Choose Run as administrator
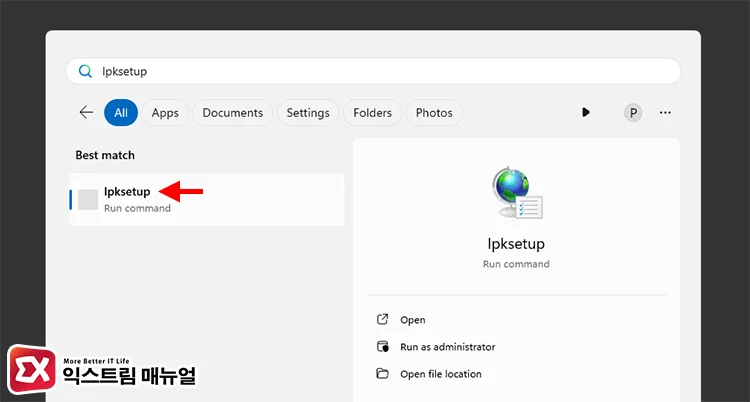750x402 pixels. coord(447,347)
